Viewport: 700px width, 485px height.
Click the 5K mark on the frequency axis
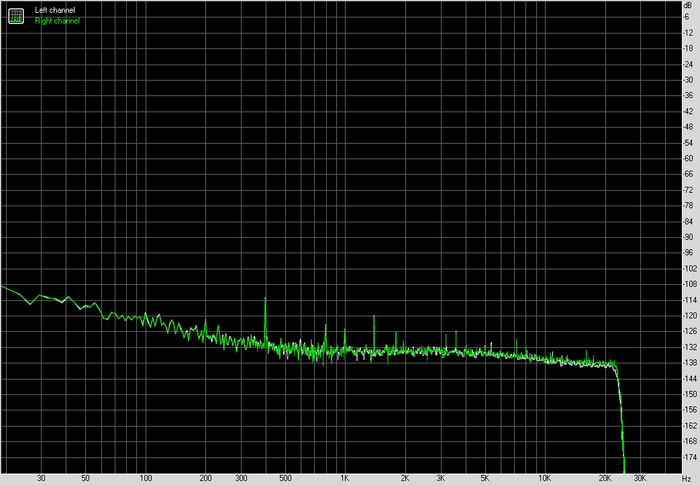coord(484,478)
